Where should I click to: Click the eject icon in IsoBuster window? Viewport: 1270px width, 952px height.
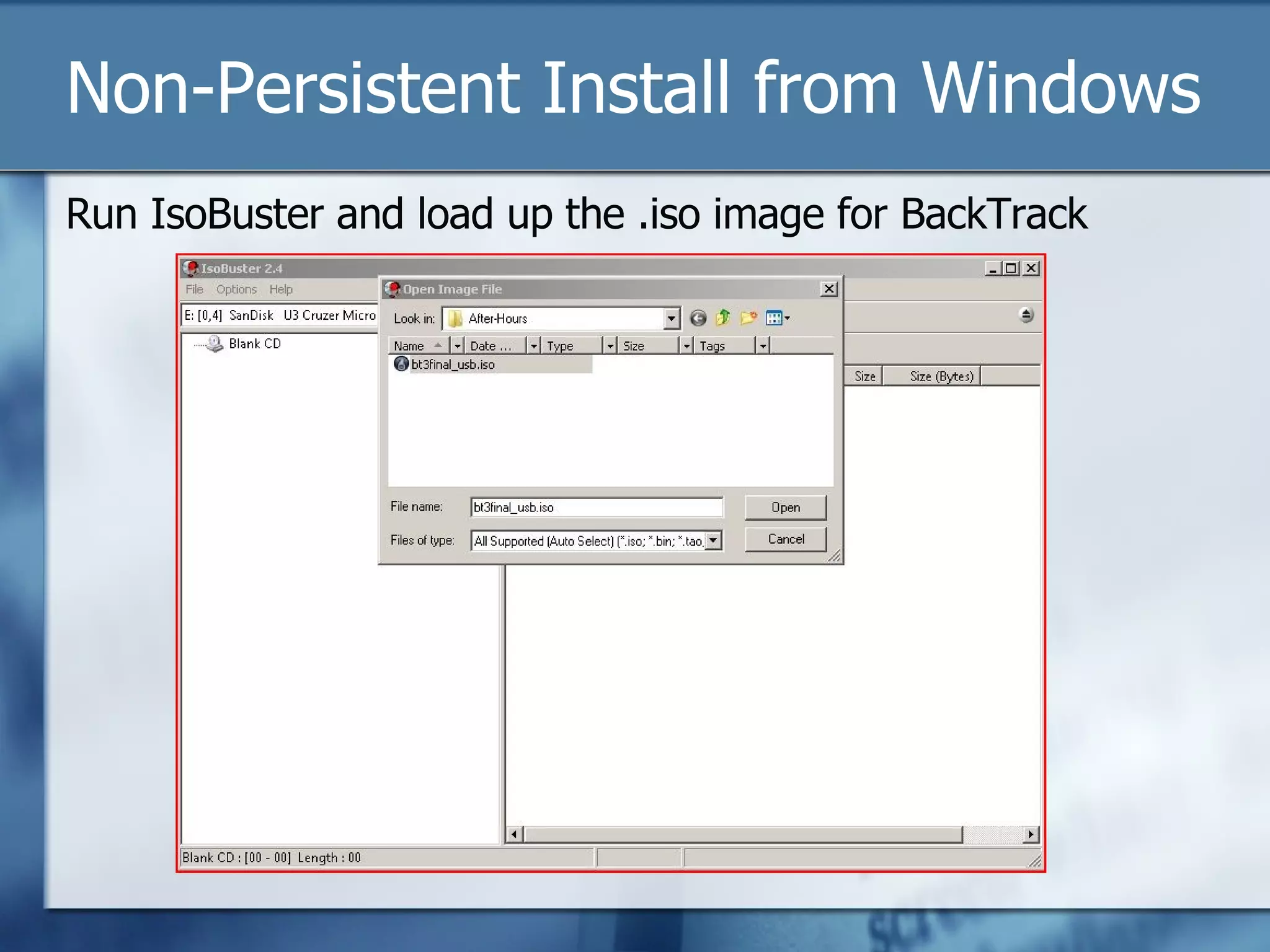coord(1026,315)
